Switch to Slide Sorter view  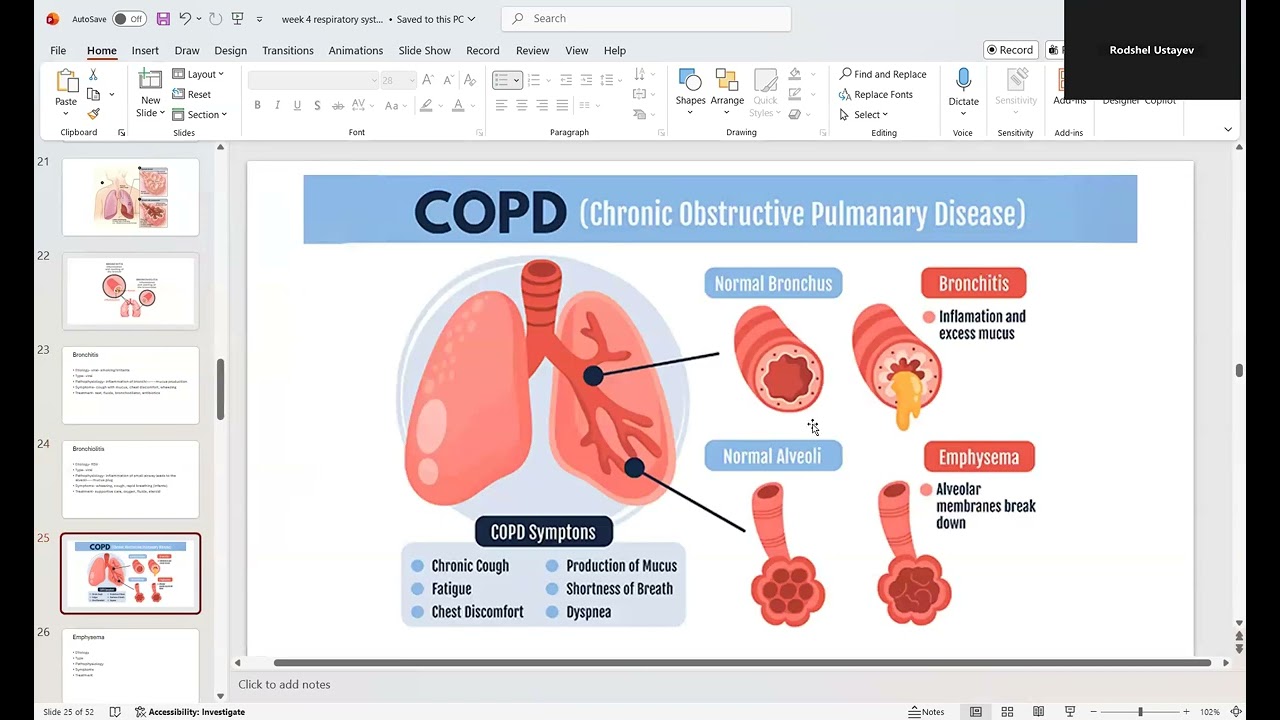pos(1007,712)
